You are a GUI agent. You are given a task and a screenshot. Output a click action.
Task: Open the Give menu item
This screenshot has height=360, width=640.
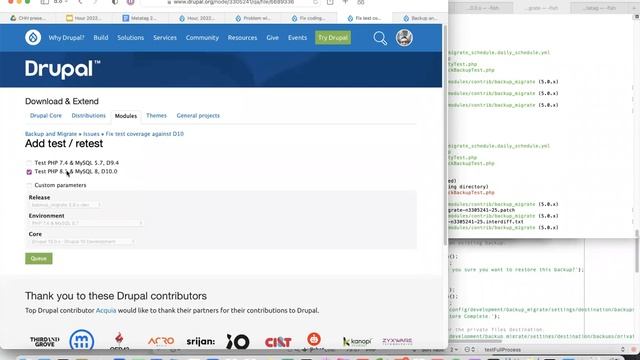[272, 38]
